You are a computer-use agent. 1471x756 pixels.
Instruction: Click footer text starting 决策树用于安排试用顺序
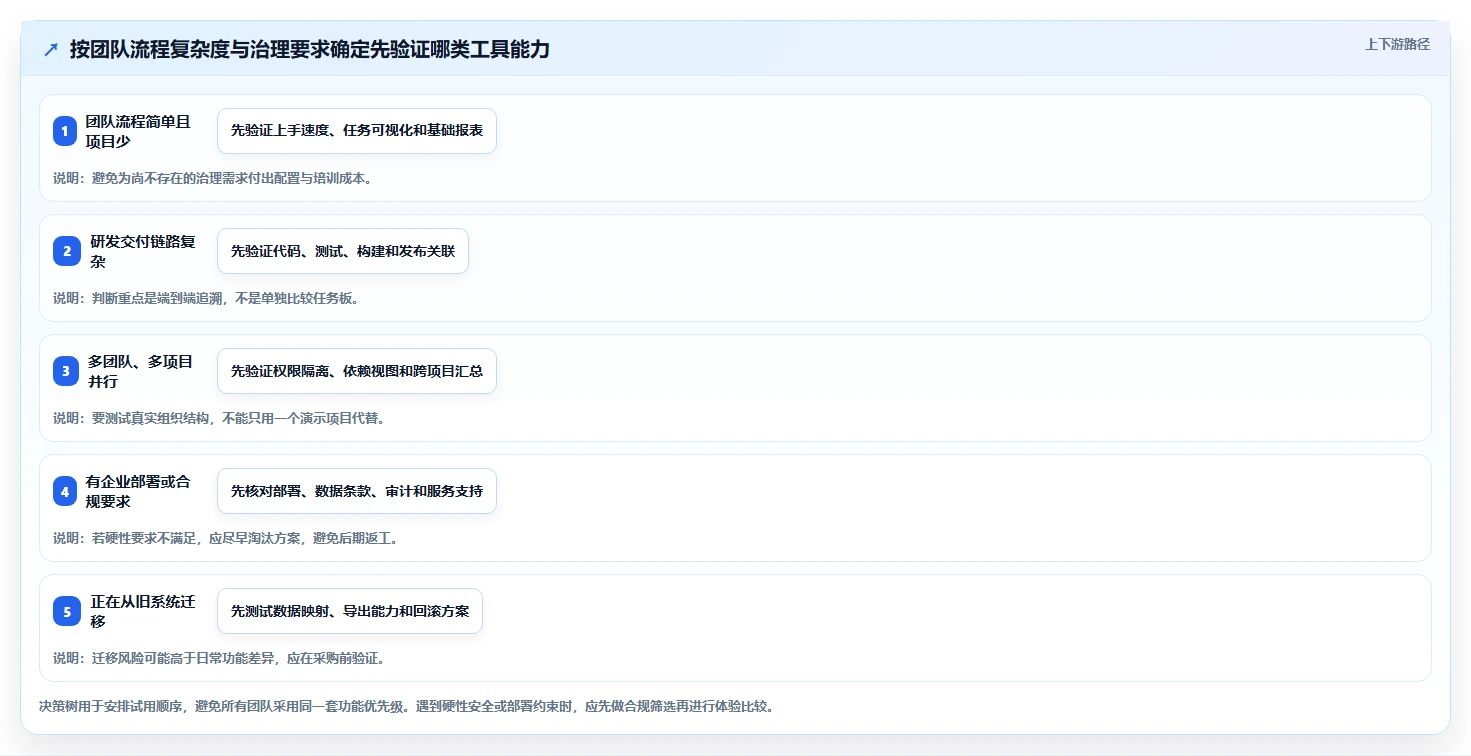[406, 706]
